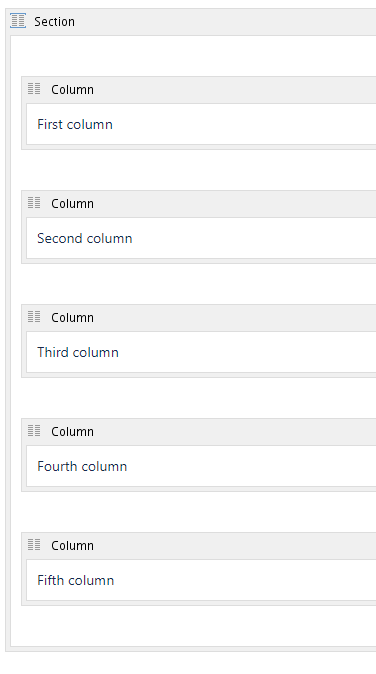Select the Column label above Second column
376x674 pixels.
(72, 203)
